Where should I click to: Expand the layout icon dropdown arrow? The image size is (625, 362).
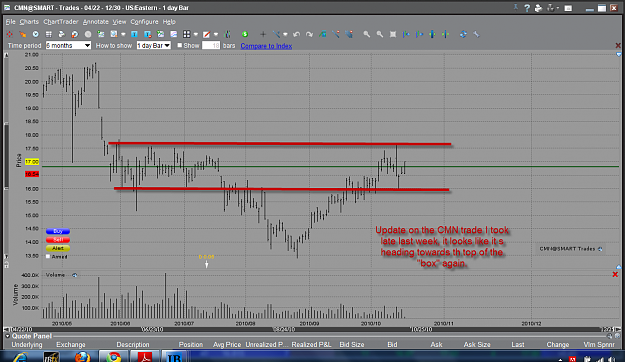coord(196,34)
